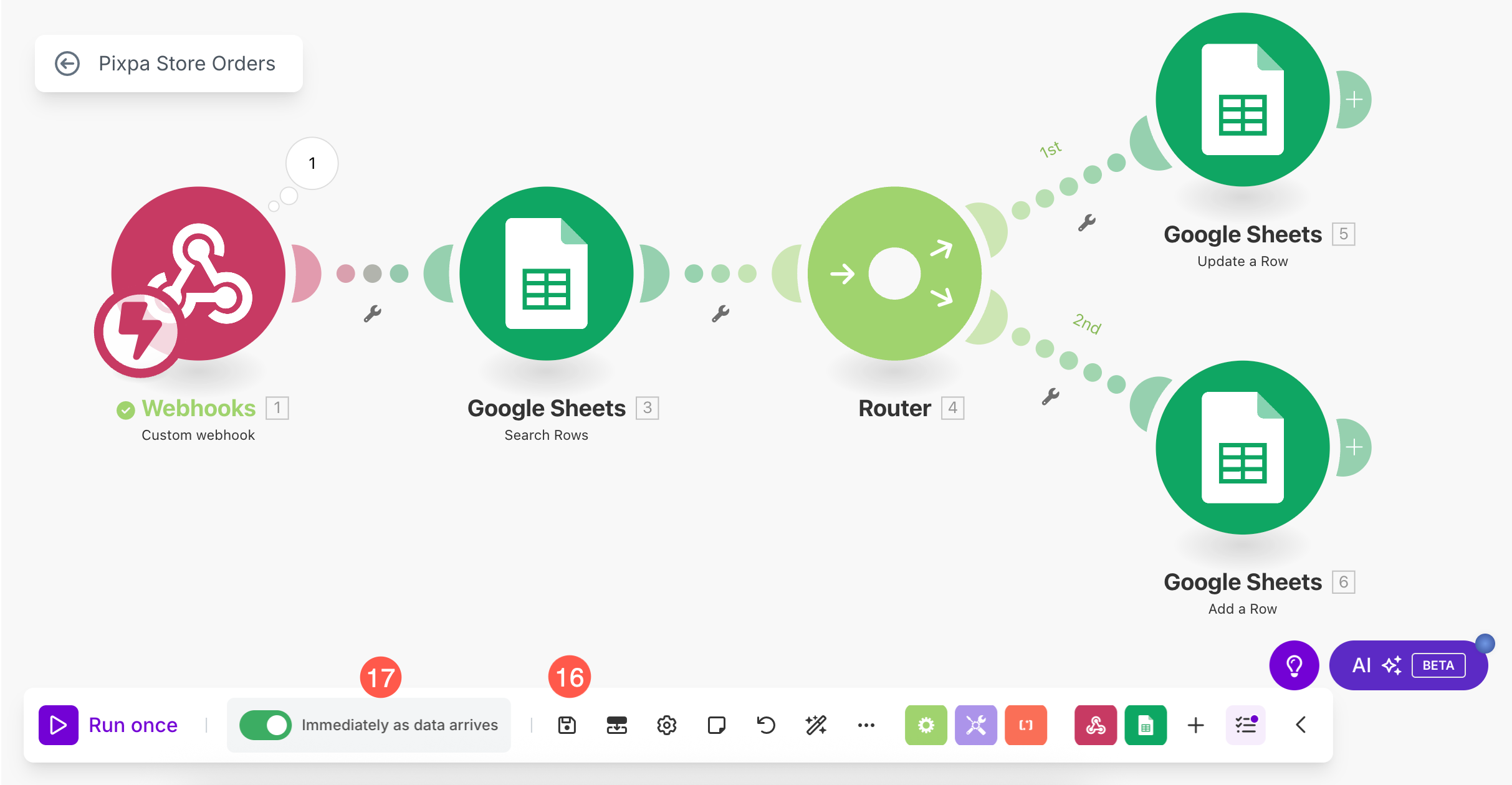Image resolution: width=1512 pixels, height=785 pixels.
Task: Click the Run once button
Action: 109,725
